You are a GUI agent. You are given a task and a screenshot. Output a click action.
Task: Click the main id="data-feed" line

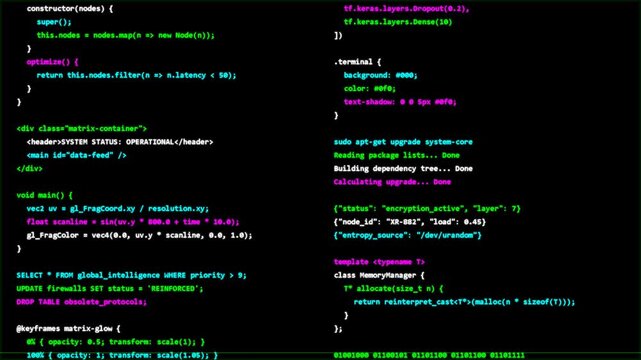point(76,155)
